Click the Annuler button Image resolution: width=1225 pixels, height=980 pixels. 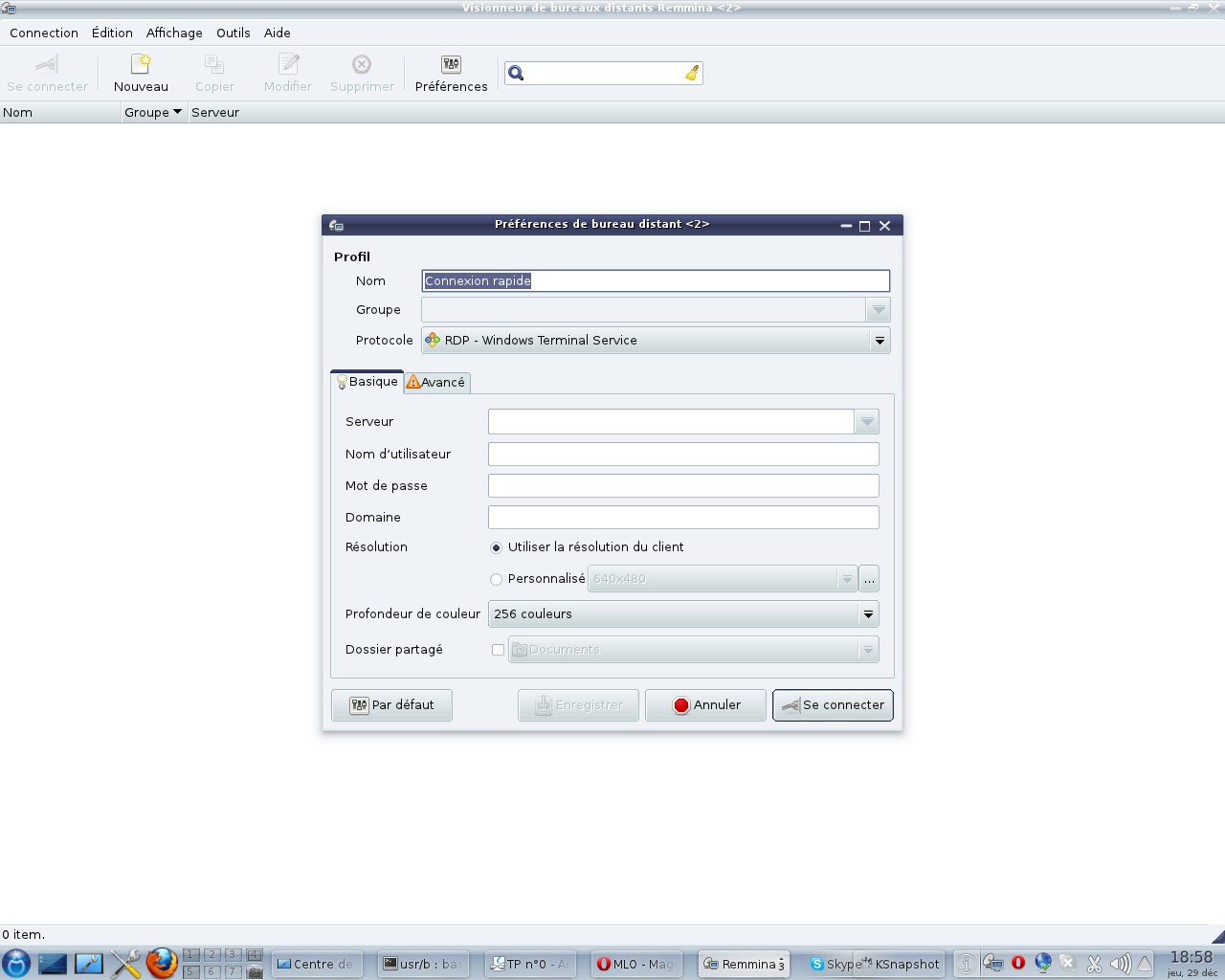(x=706, y=705)
